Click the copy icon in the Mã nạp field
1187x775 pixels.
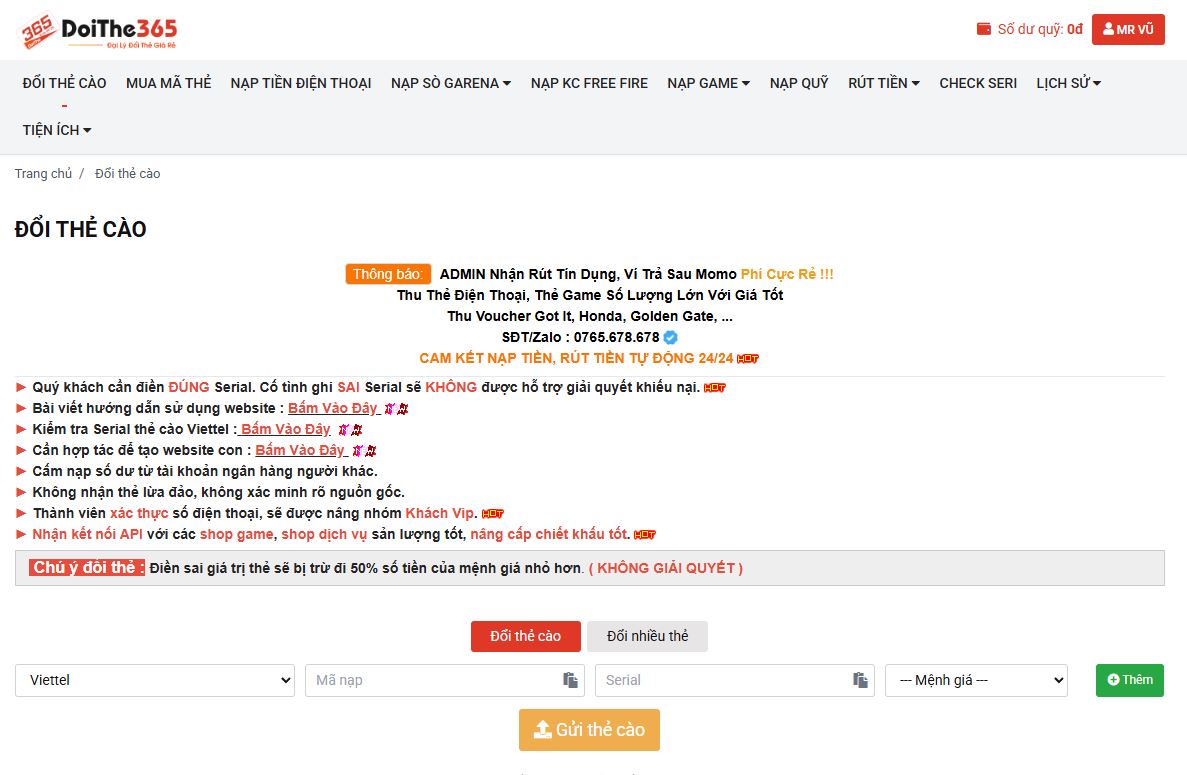569,679
